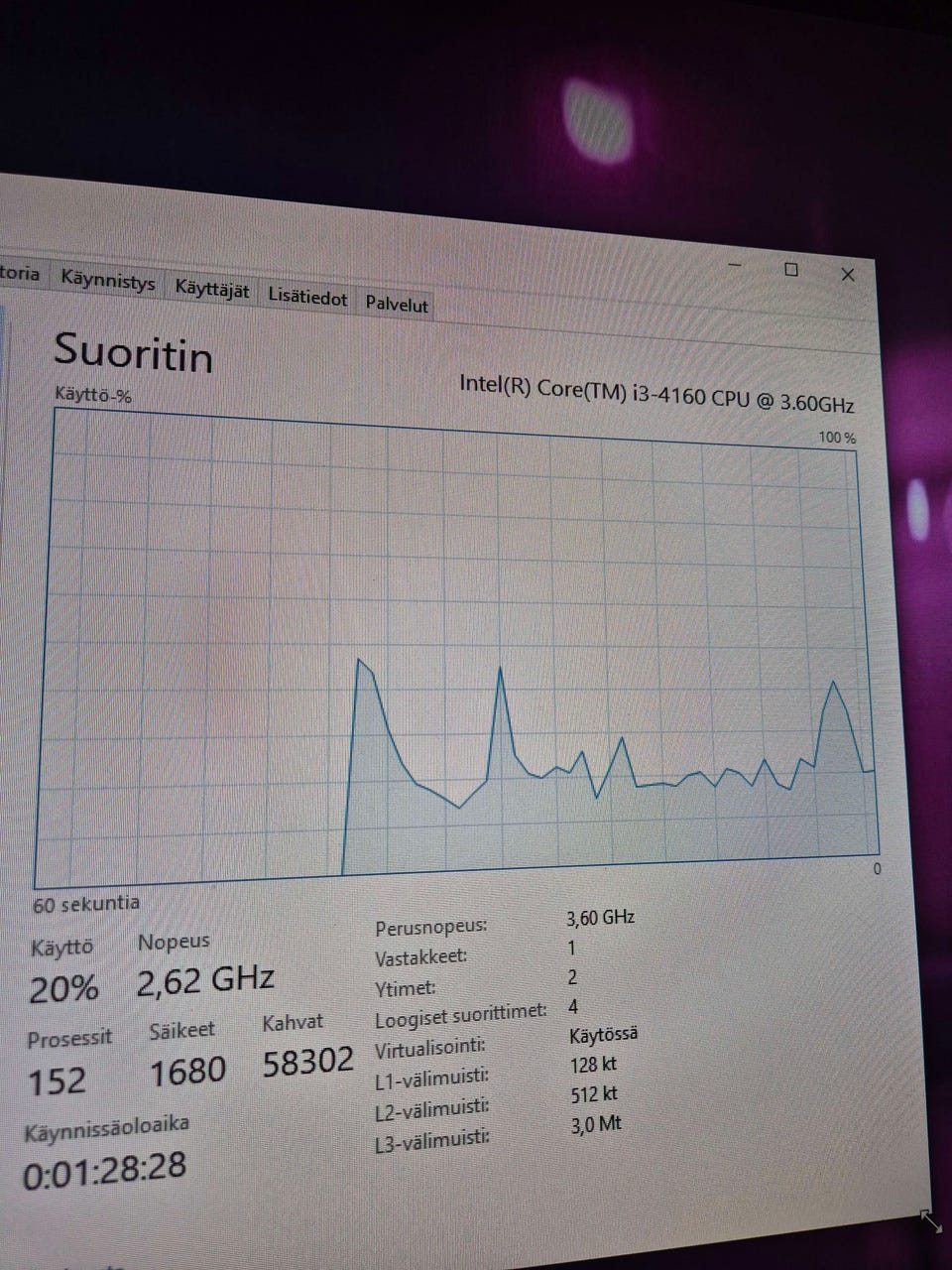The image size is (952, 1270).
Task: Click the Perusnopeus label
Action: (x=431, y=928)
